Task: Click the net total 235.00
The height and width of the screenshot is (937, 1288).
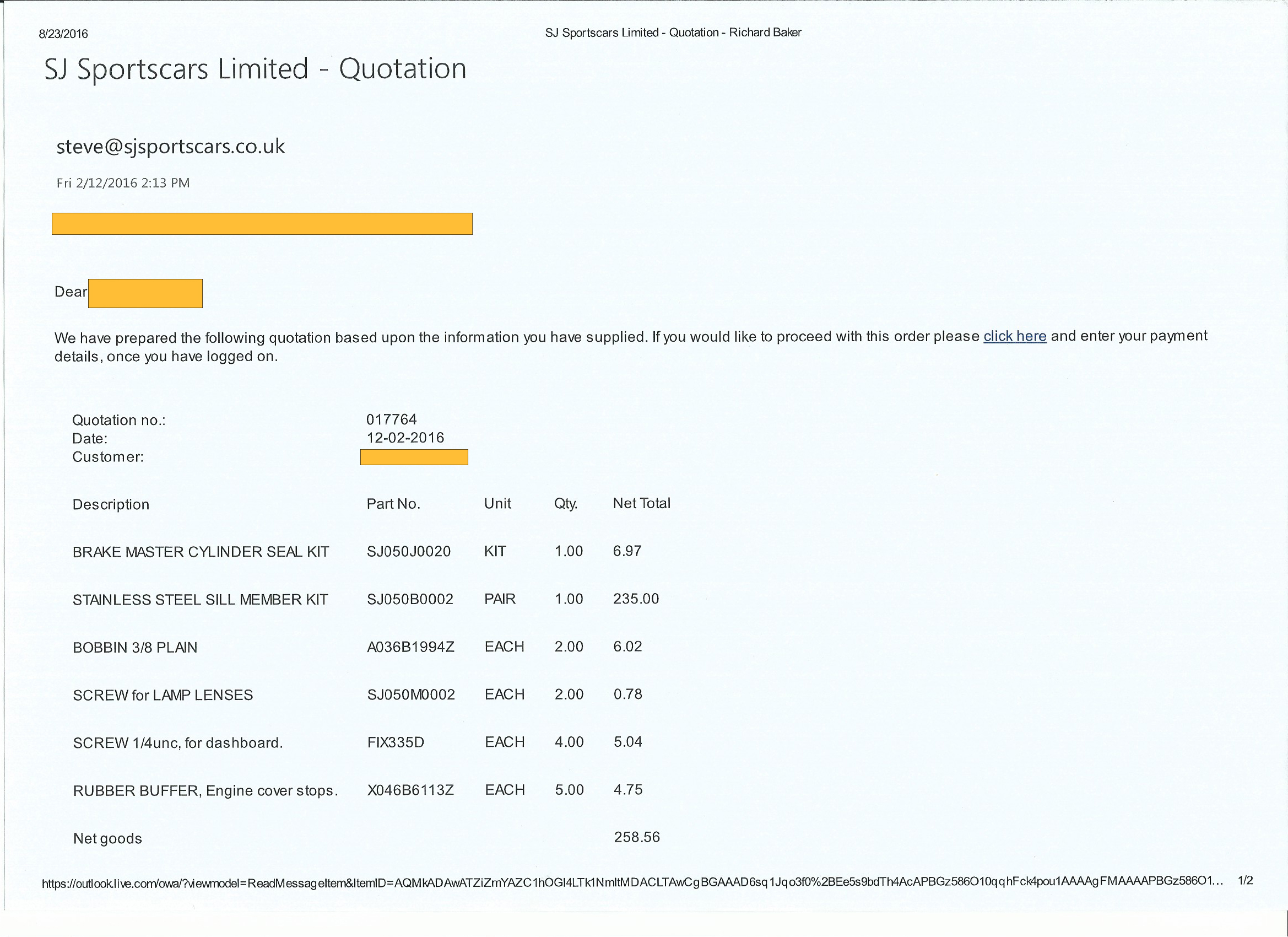Action: click(x=636, y=599)
